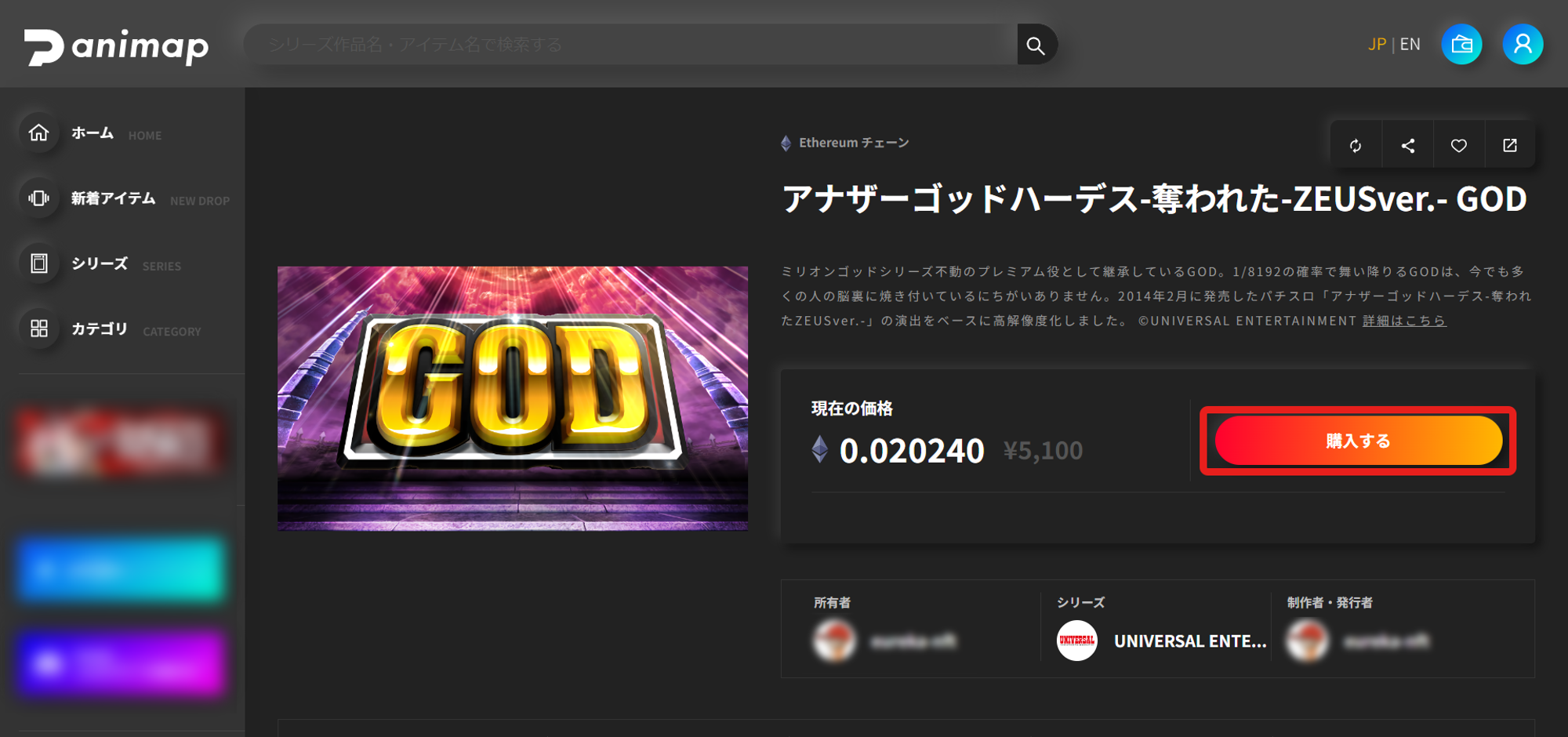1568x737 pixels.
Task: Switch language to JP
Action: tap(1377, 44)
